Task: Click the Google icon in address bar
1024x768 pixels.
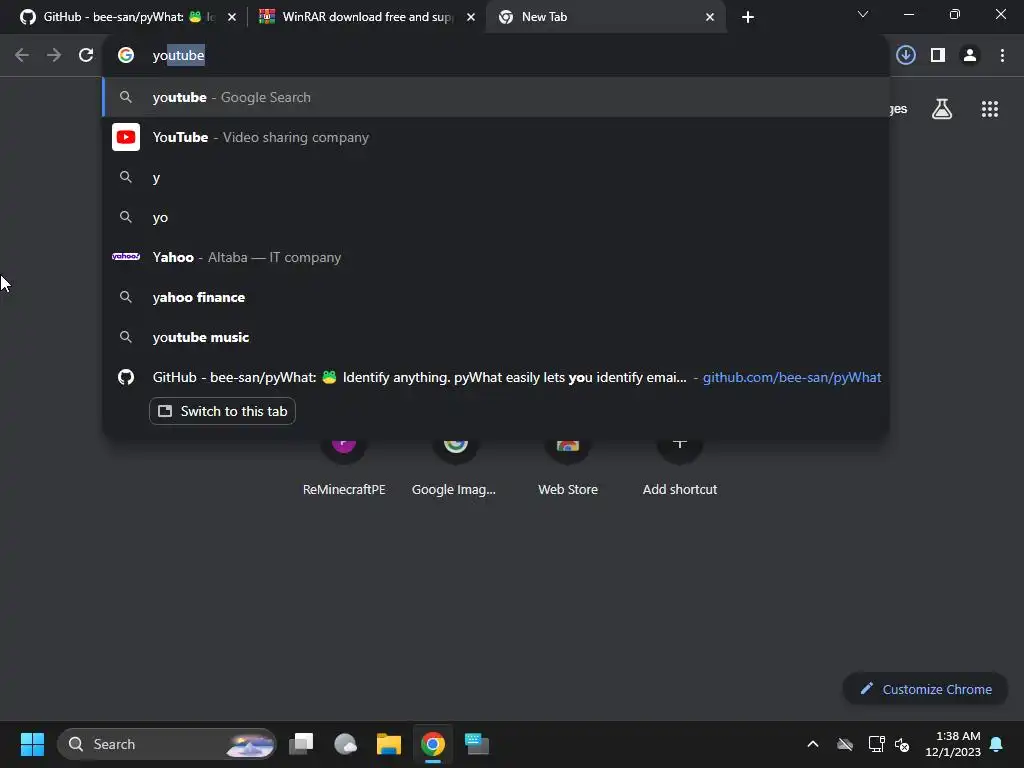Action: [x=126, y=55]
